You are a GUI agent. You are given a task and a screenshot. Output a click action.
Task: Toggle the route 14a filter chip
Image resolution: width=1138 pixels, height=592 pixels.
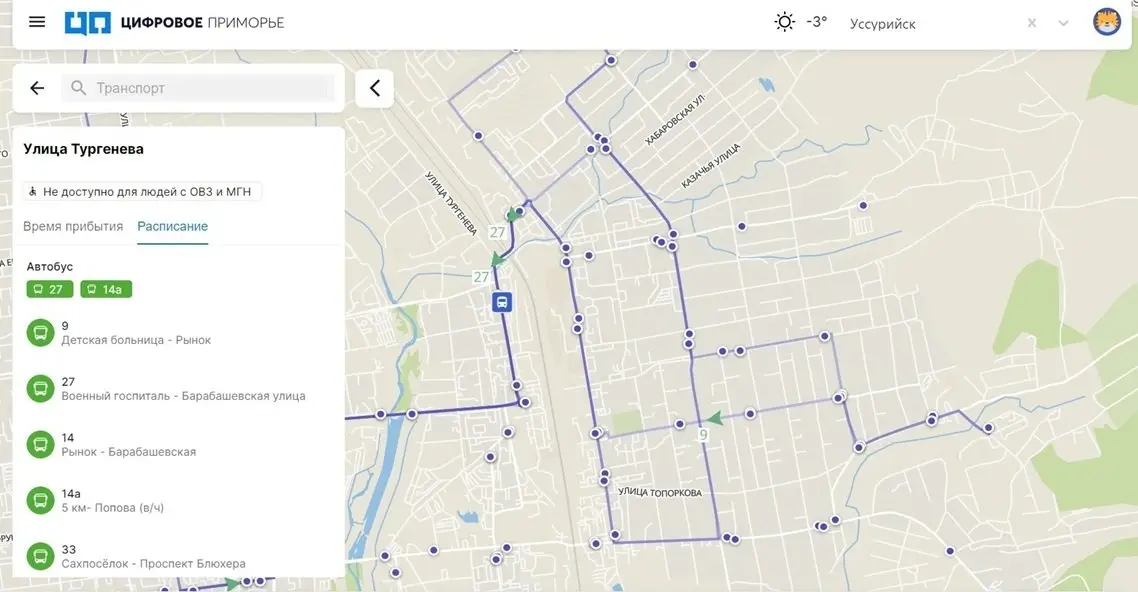click(106, 290)
